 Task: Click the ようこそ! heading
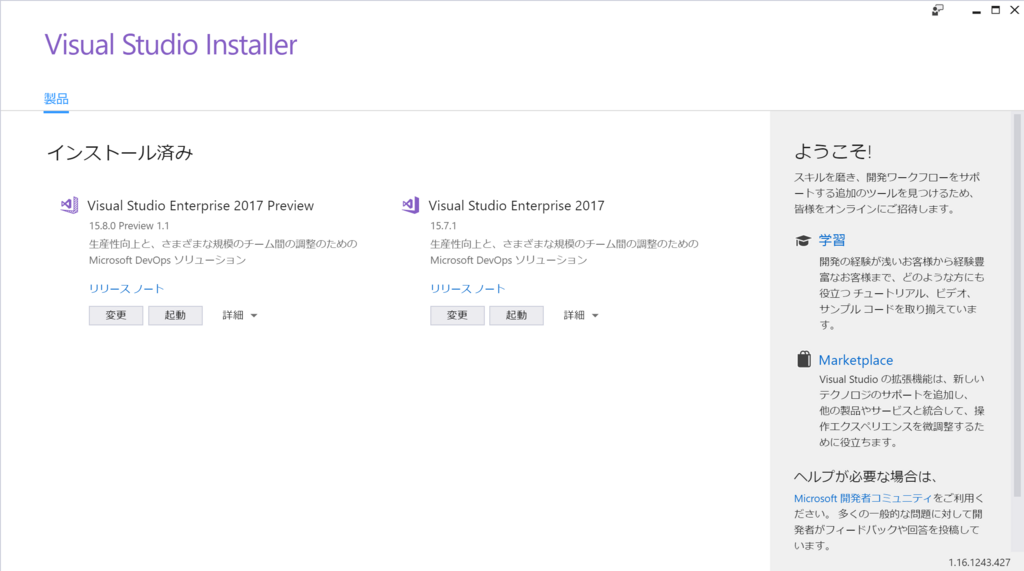tap(833, 152)
